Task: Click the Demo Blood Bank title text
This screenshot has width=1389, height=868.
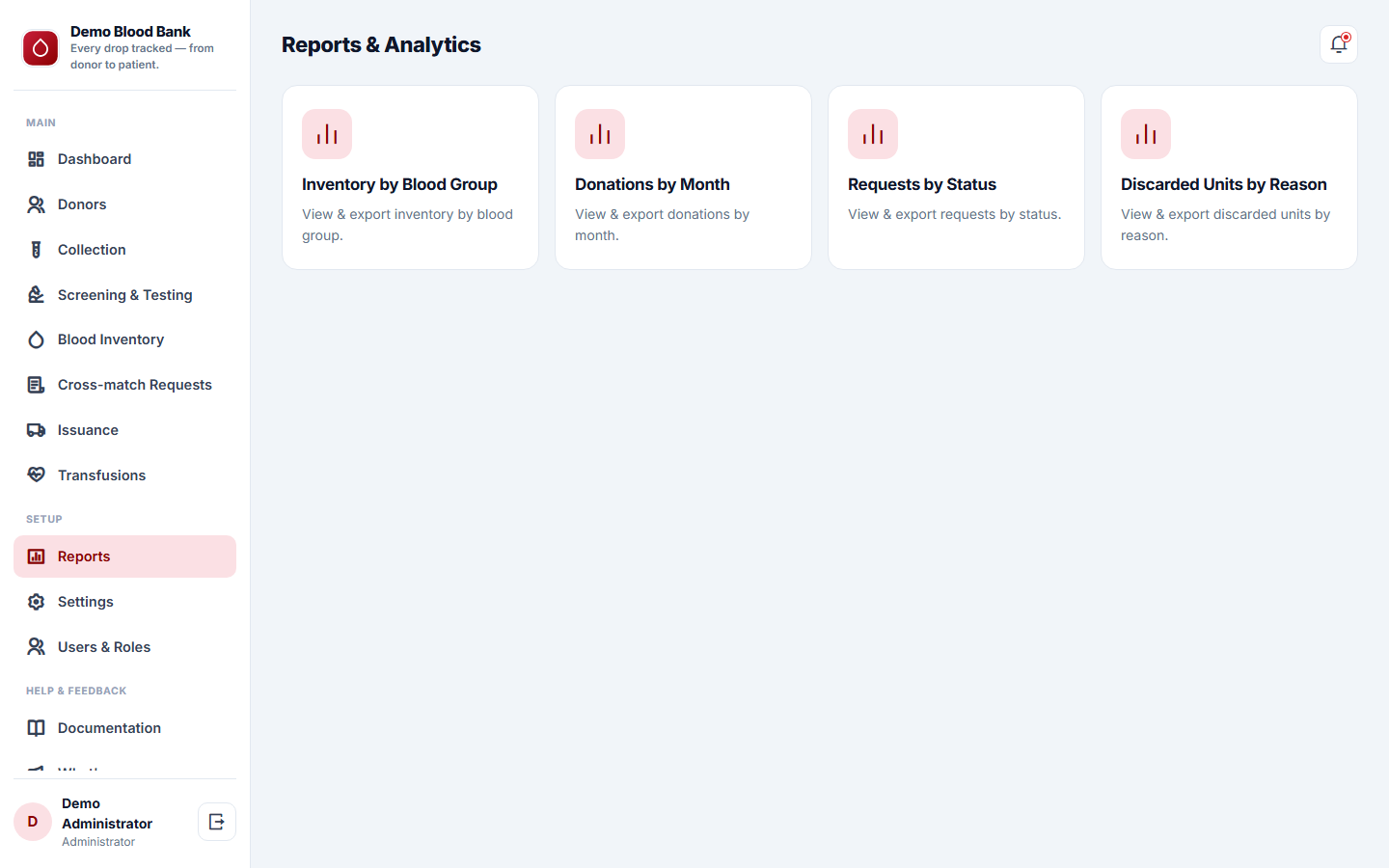Action: click(130, 32)
